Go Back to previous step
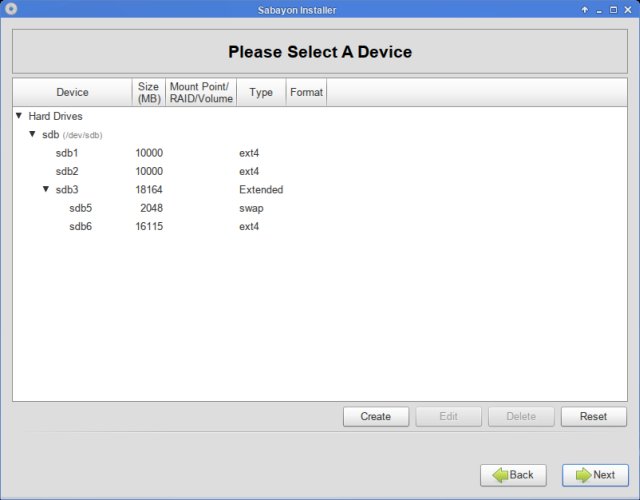Screen dimensions: 640x500 coord(513,475)
